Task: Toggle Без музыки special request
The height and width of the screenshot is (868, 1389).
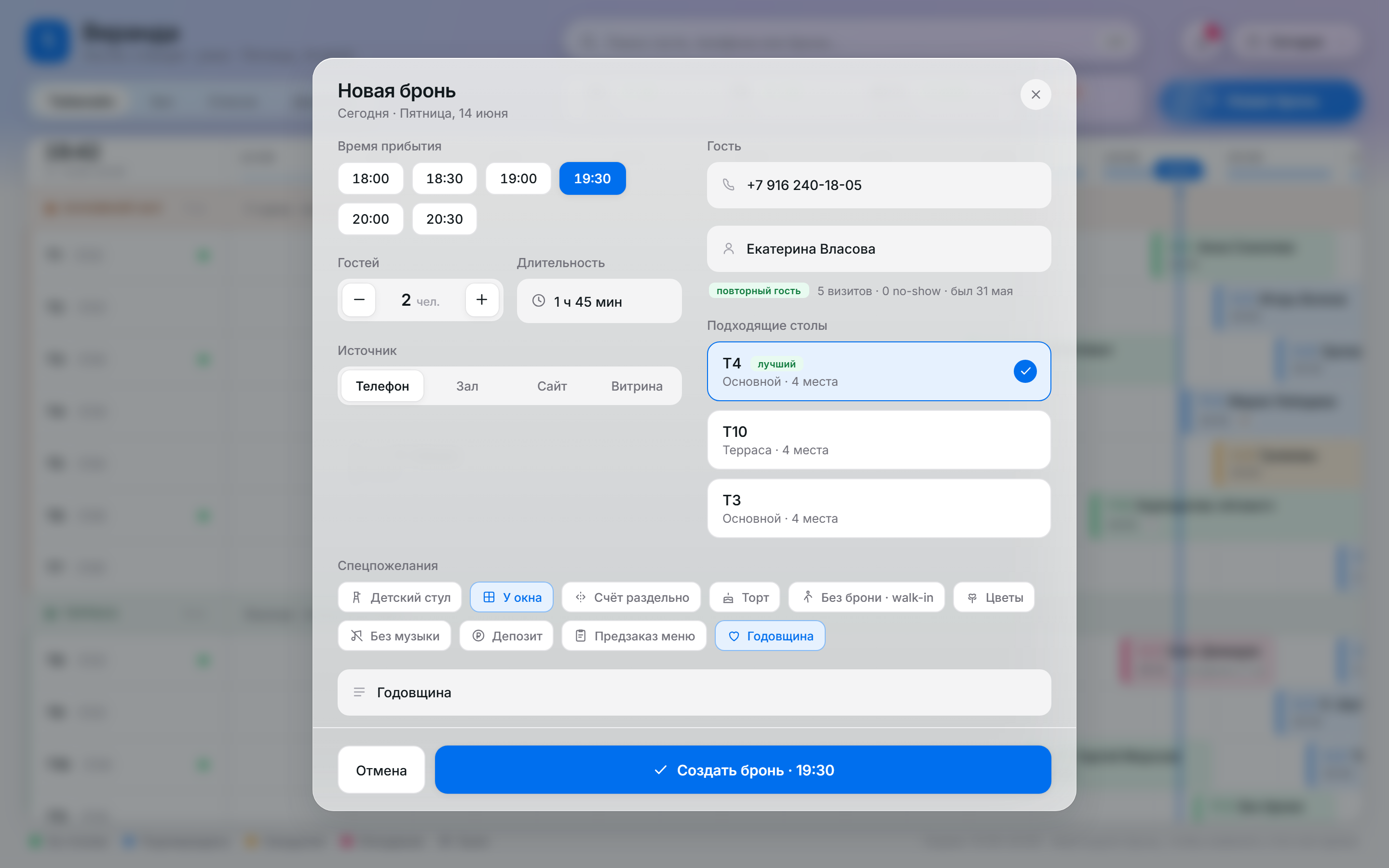Action: tap(395, 636)
